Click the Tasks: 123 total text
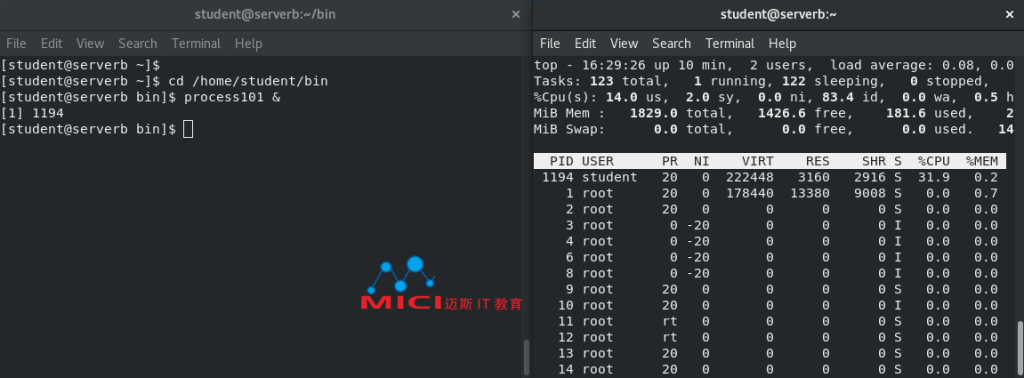 pyautogui.click(x=601, y=81)
